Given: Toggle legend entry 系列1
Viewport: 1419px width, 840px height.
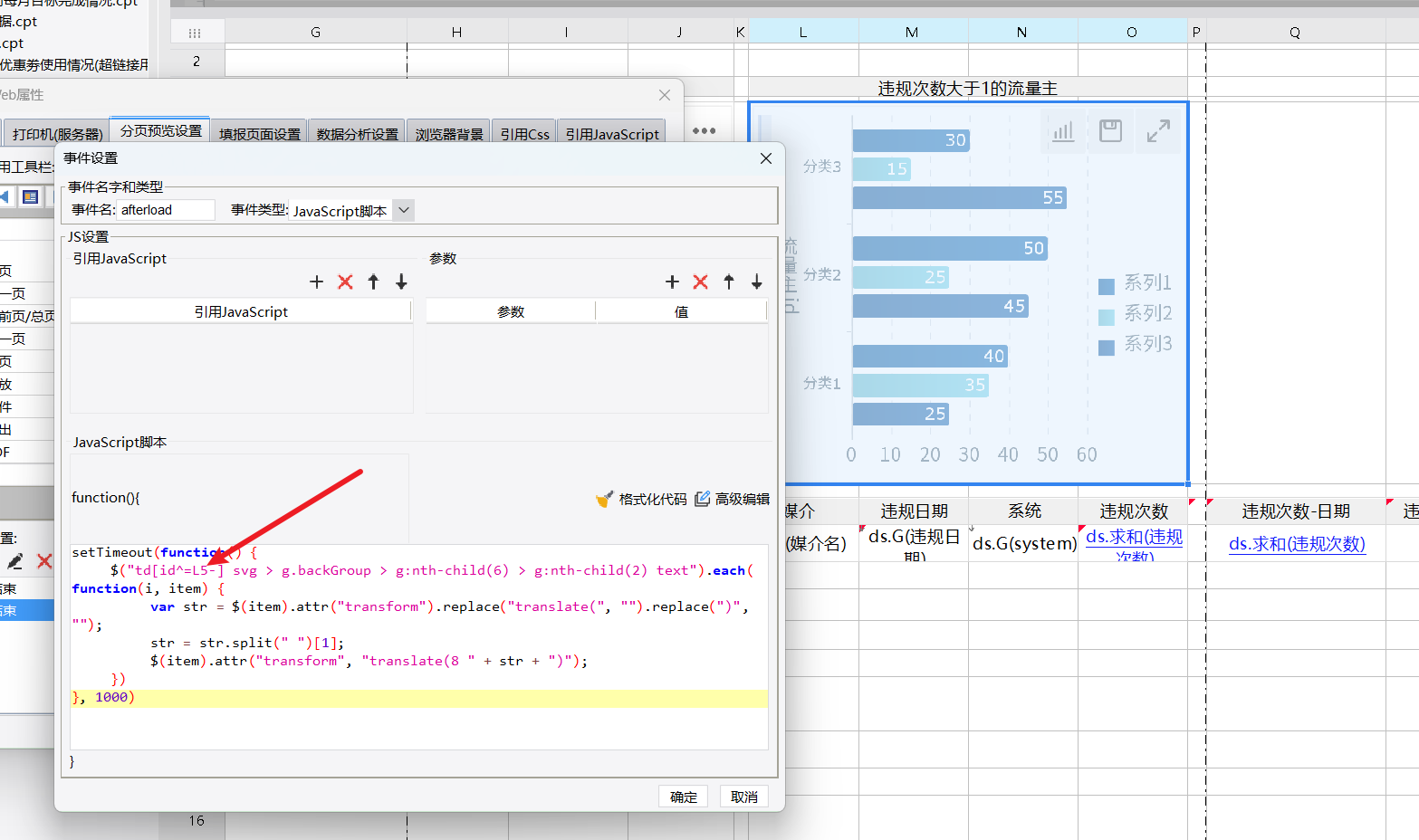Looking at the screenshot, I should point(1136,283).
